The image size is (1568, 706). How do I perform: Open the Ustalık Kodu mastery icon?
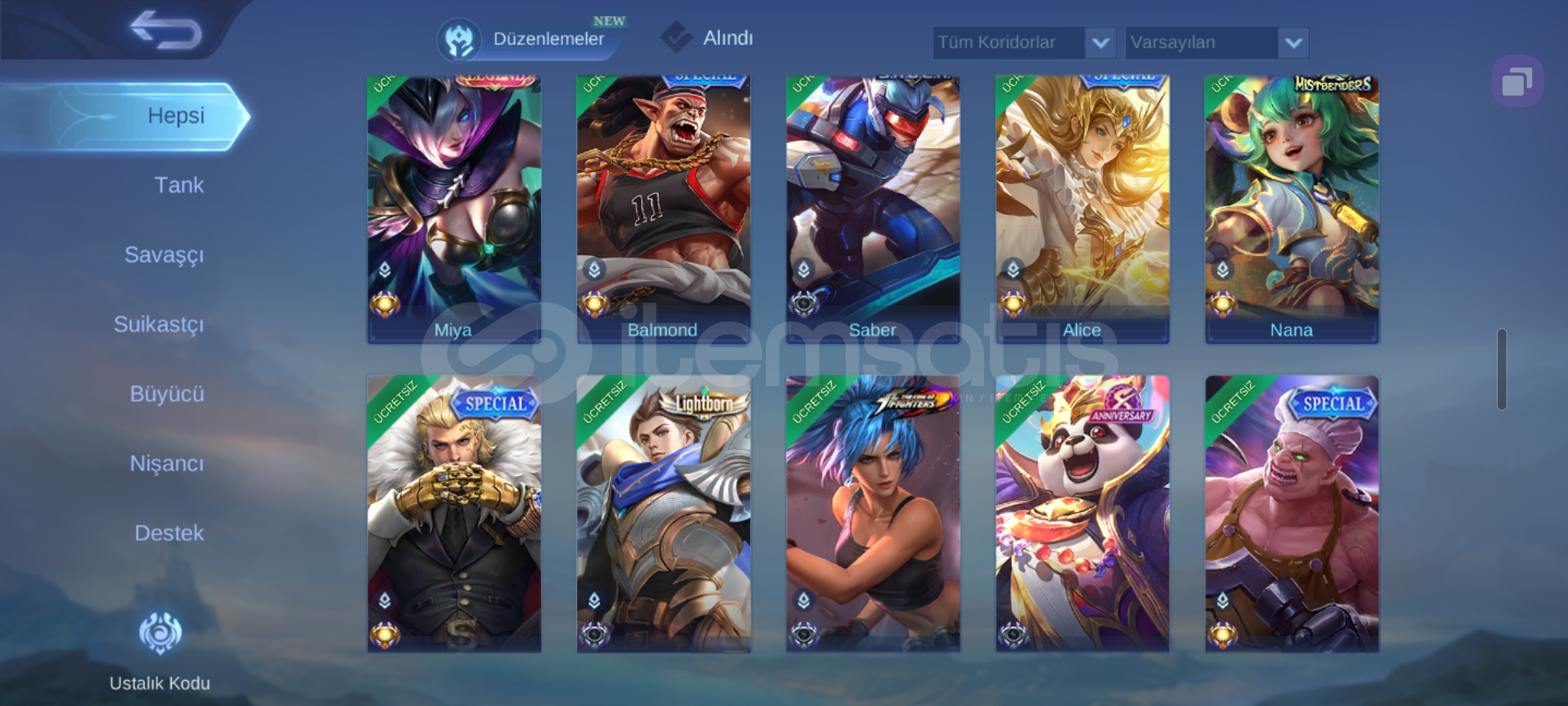(160, 633)
